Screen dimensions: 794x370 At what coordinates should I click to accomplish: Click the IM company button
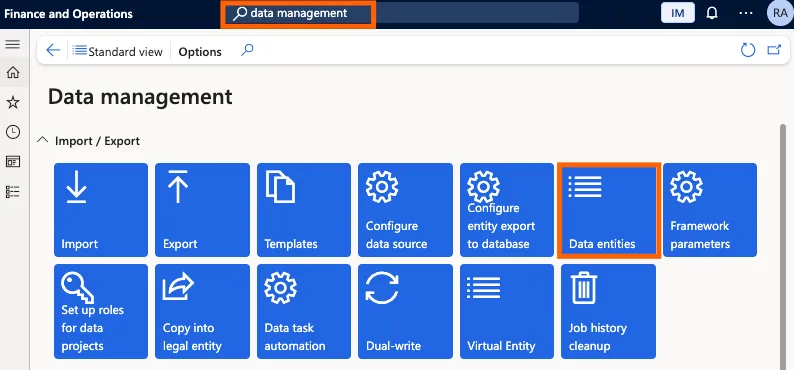pos(678,13)
